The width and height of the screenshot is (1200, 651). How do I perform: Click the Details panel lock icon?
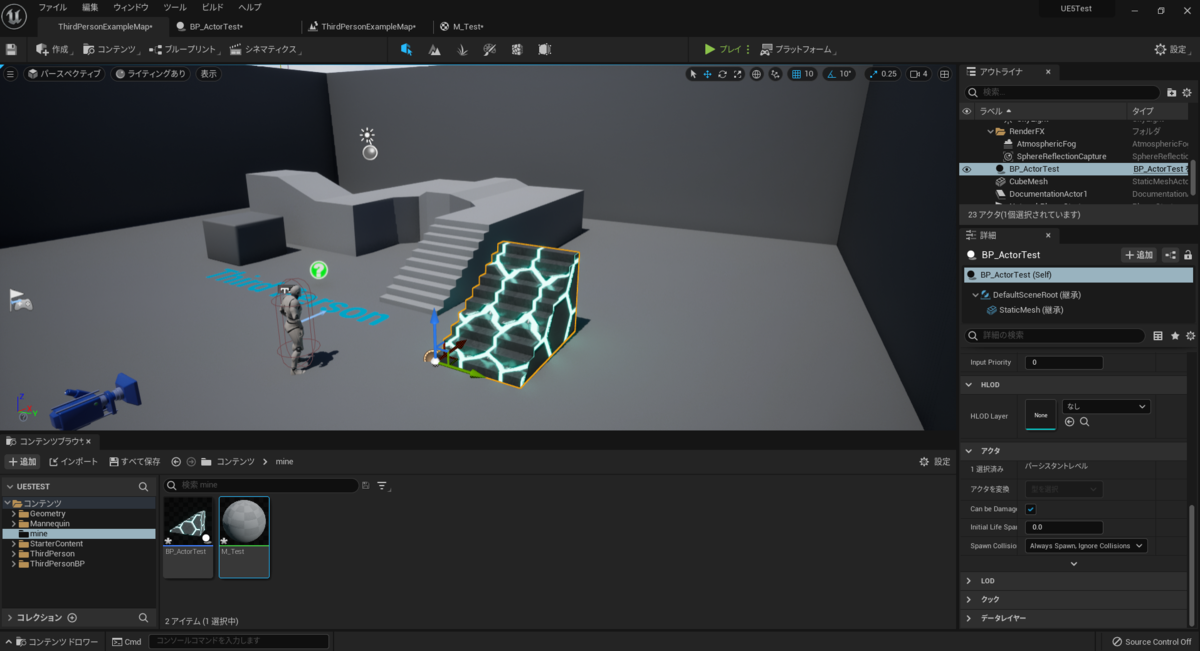1187,255
